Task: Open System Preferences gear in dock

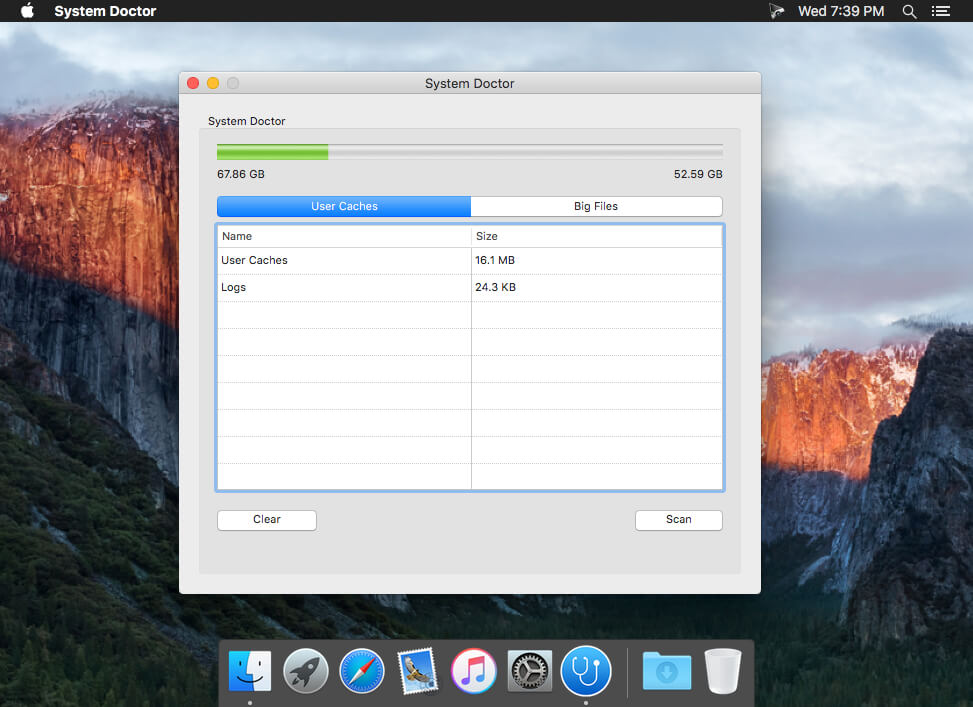Action: [x=529, y=671]
